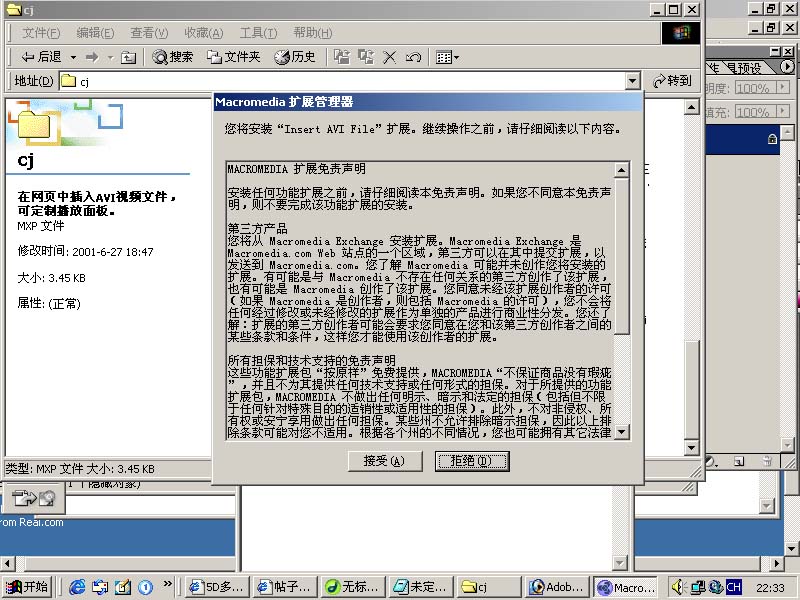The width and height of the screenshot is (800, 600).
Task: Go back with 后退 button
Action: pyautogui.click(x=41, y=57)
